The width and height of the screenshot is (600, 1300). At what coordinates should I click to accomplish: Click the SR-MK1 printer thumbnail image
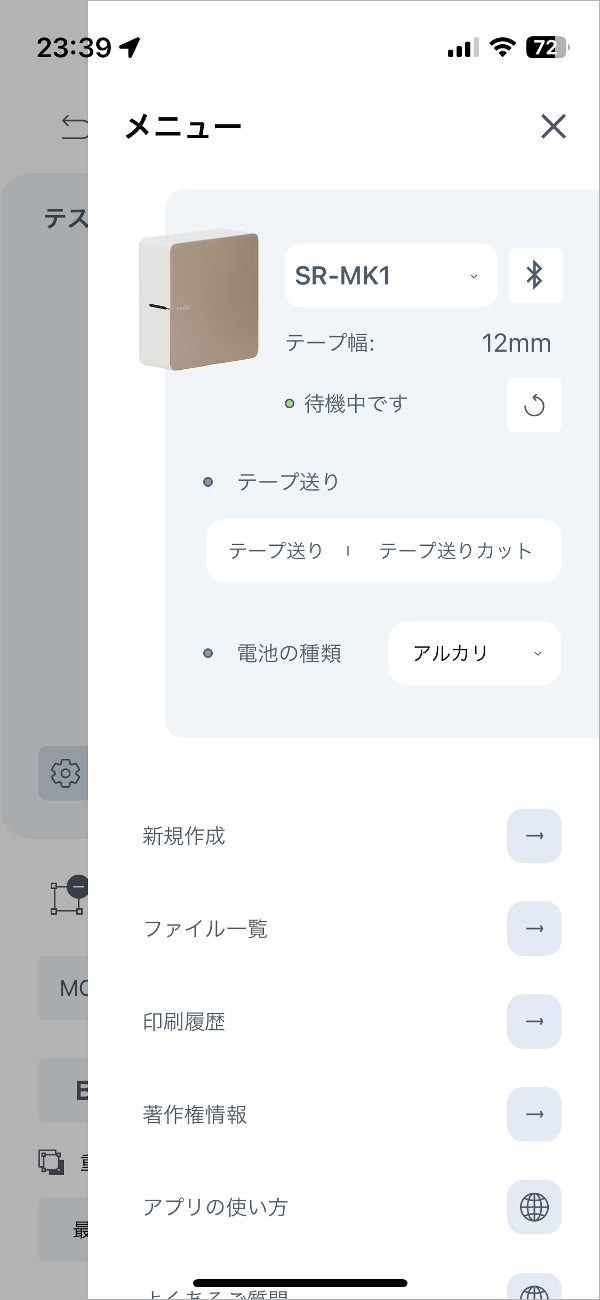tap(198, 299)
